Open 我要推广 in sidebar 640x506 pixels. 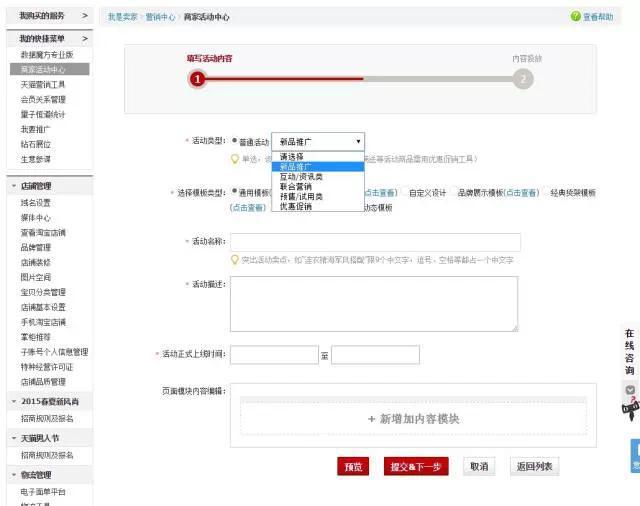[x=36, y=129]
